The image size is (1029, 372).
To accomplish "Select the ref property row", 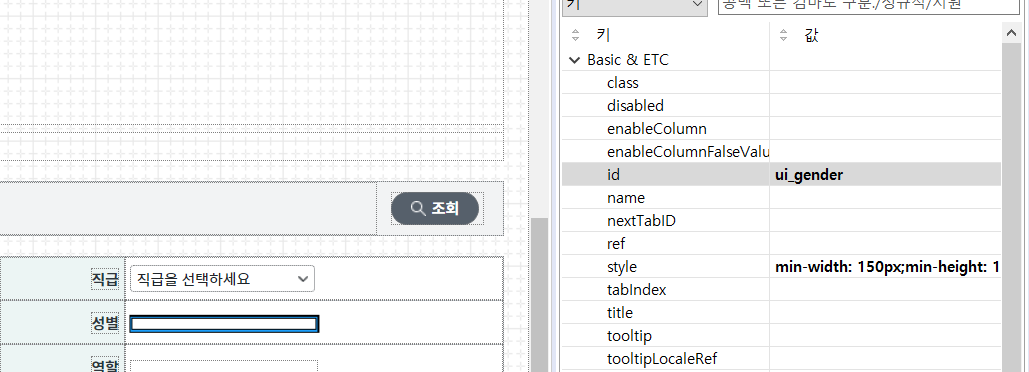I will (x=781, y=243).
